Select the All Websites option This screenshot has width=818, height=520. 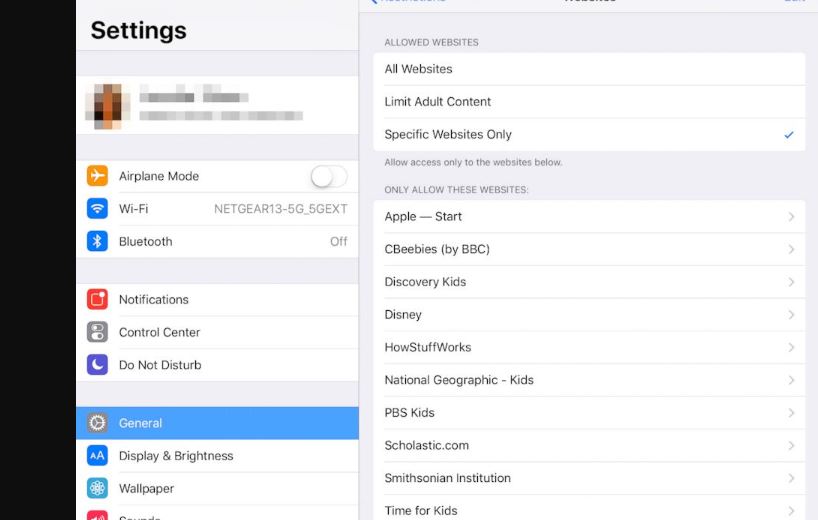coord(589,69)
